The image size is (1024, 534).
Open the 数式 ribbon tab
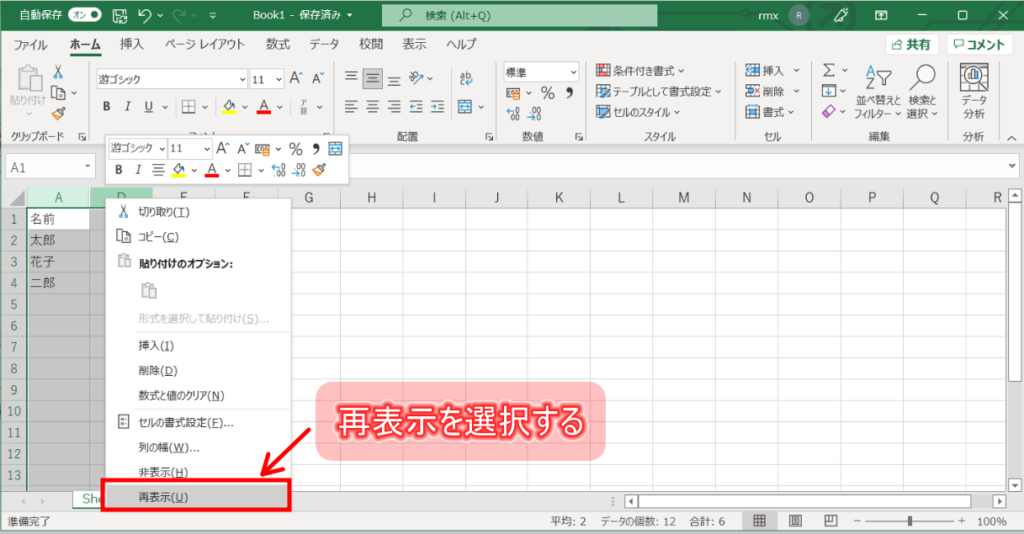(278, 44)
